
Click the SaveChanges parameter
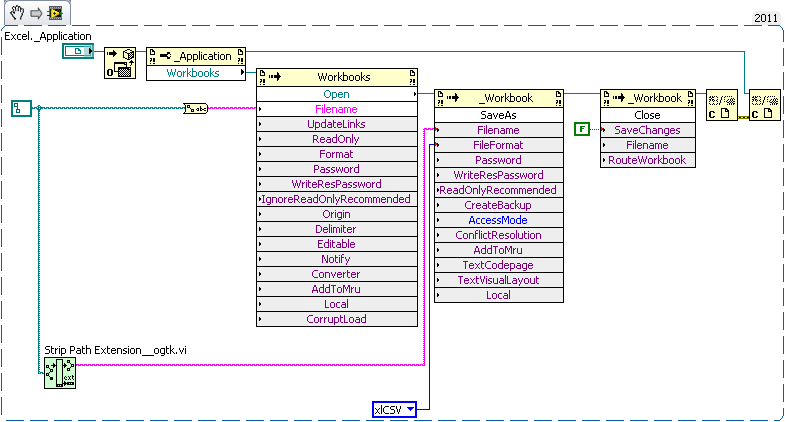(648, 130)
